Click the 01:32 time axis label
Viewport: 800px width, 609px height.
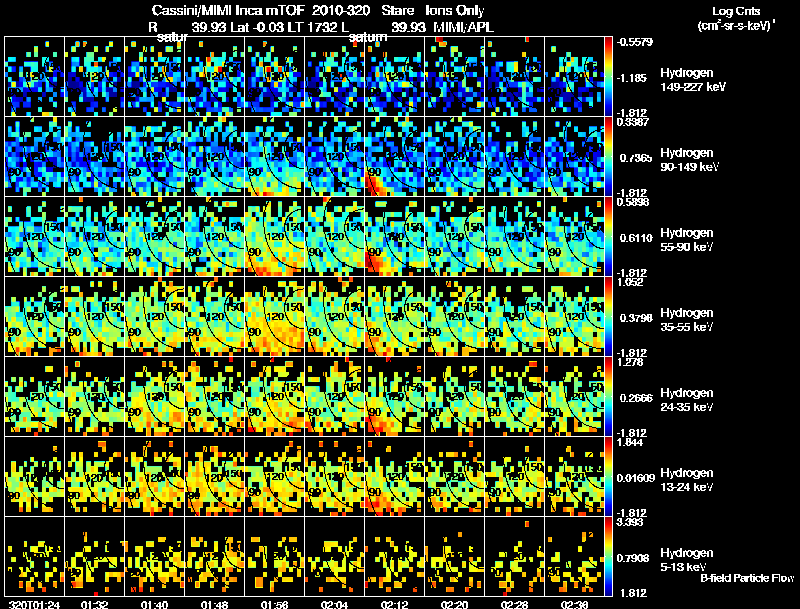(x=94, y=605)
